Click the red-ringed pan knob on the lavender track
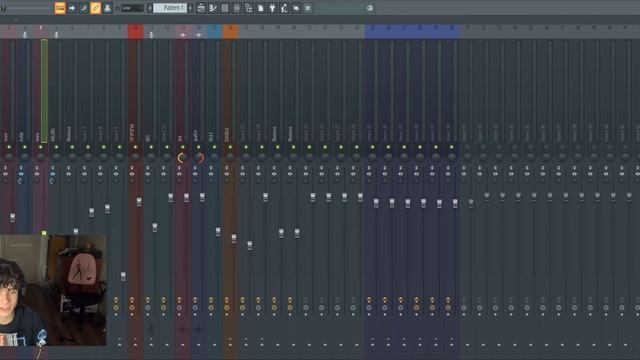 point(199,158)
